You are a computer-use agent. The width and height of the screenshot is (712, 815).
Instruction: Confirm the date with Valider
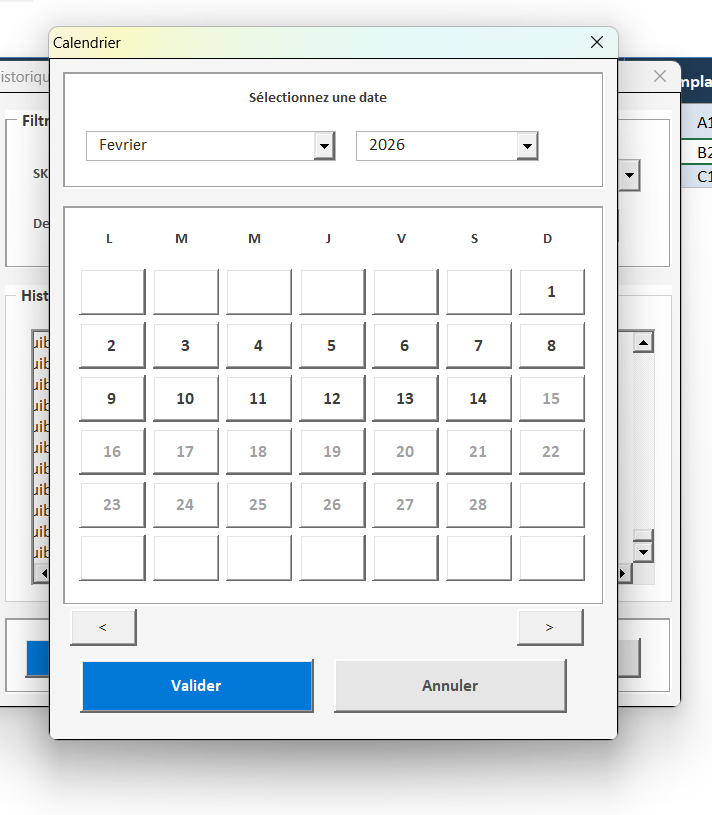197,686
